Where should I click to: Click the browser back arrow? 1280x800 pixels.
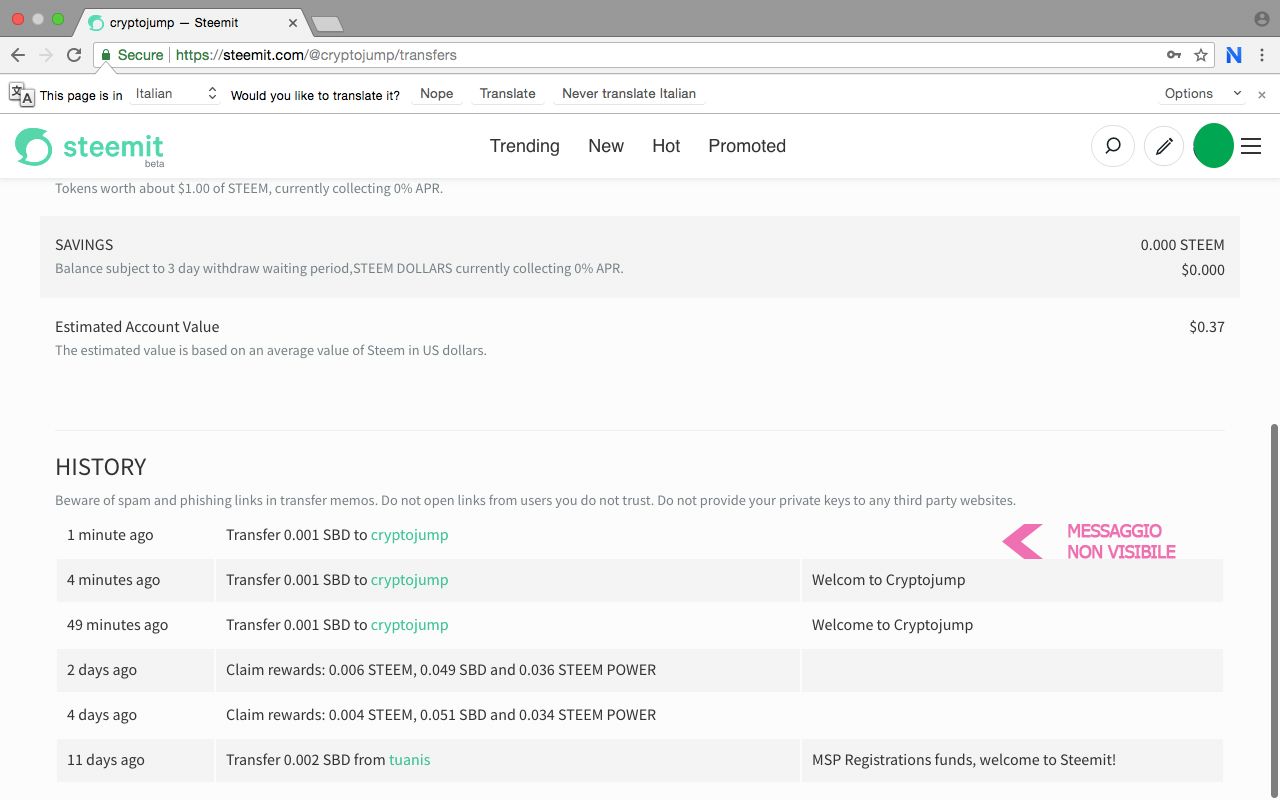coord(18,55)
